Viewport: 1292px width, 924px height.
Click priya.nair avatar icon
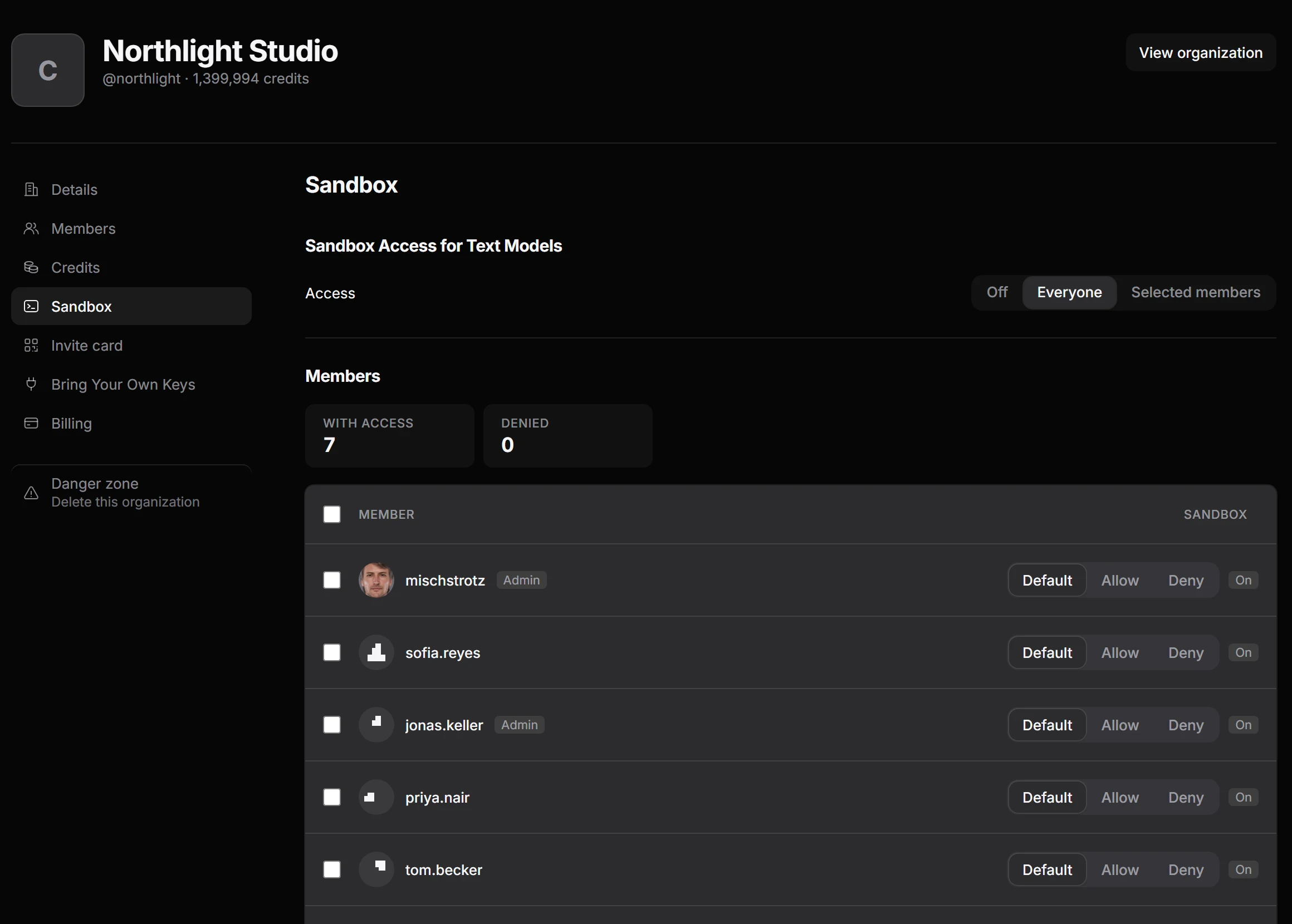click(x=376, y=797)
